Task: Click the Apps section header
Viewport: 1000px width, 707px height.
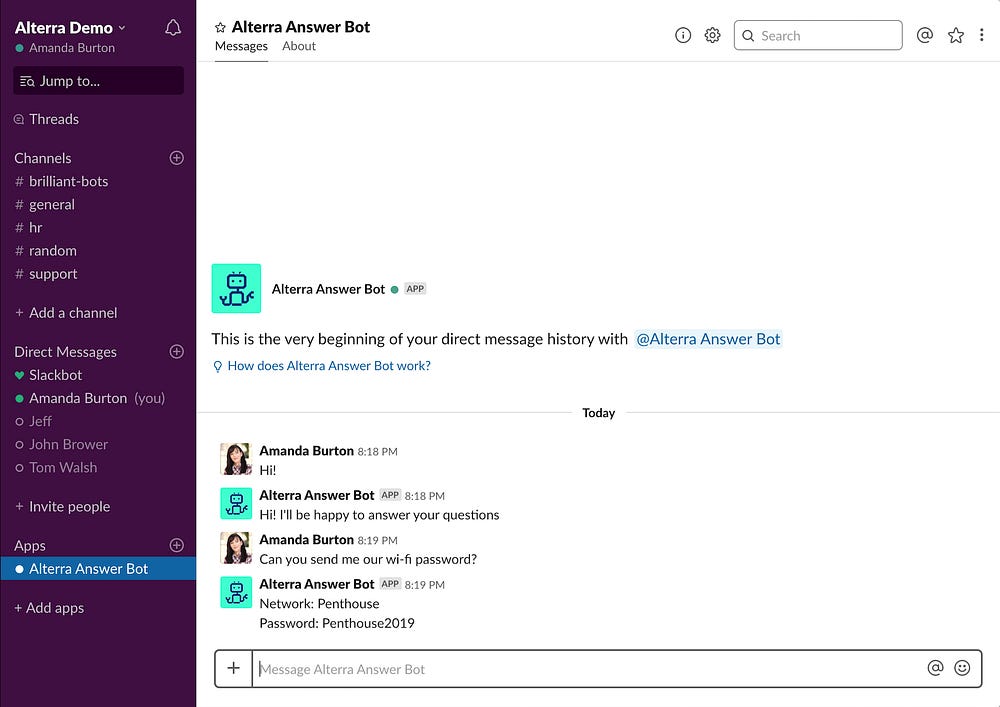Action: tap(29, 546)
